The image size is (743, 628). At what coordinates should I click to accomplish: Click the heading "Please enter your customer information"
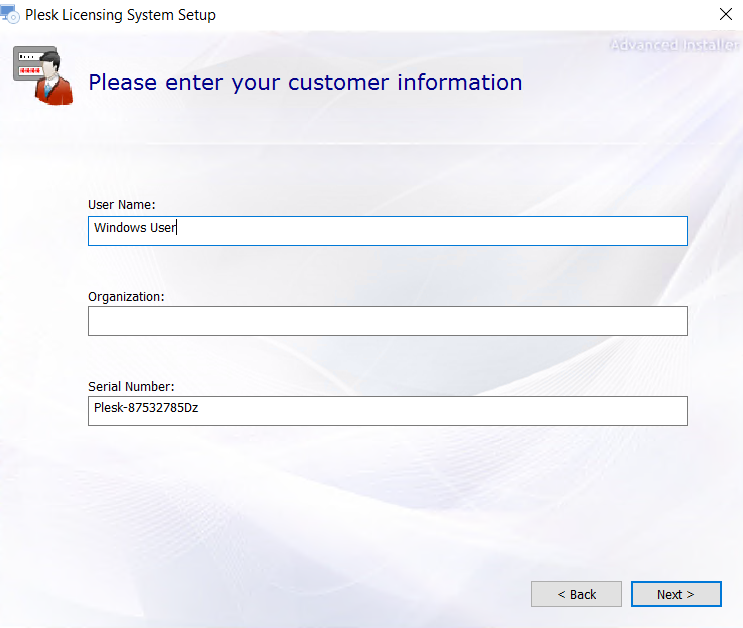(x=306, y=83)
